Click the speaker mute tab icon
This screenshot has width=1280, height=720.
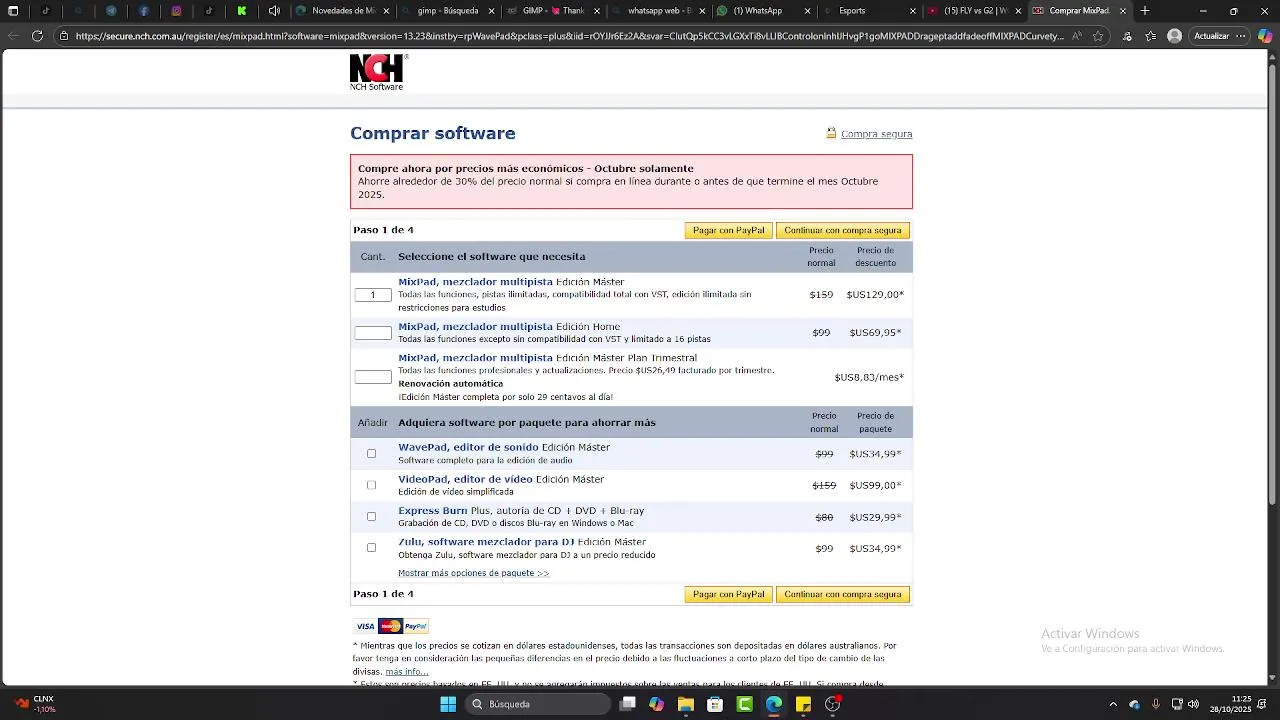274,11
